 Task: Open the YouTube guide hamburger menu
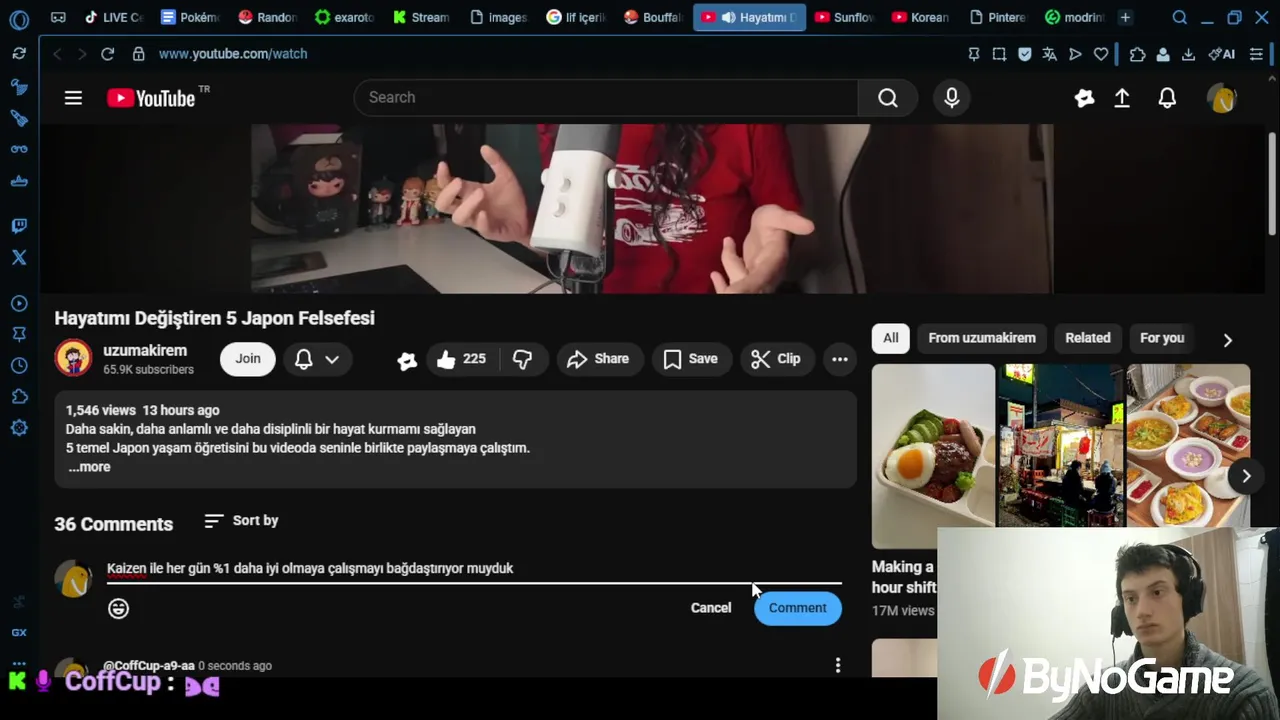[73, 98]
